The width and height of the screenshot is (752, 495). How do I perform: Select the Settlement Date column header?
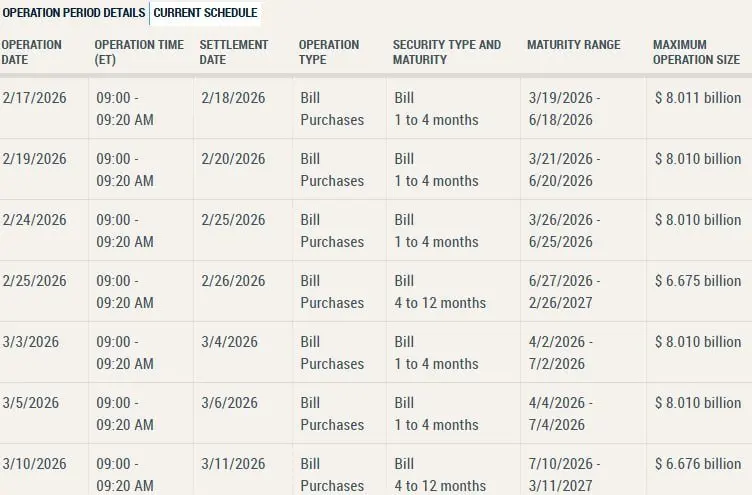click(x=234, y=52)
